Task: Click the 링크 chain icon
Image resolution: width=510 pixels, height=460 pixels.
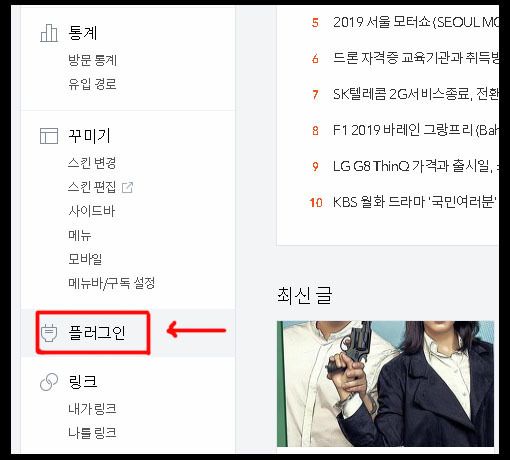Action: (49, 382)
